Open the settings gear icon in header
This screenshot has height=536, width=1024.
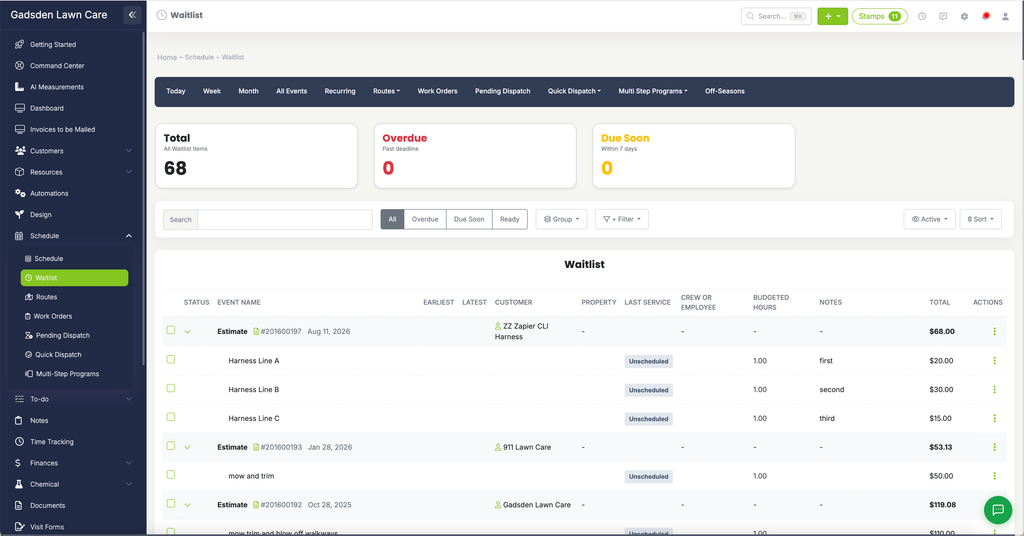(x=964, y=16)
